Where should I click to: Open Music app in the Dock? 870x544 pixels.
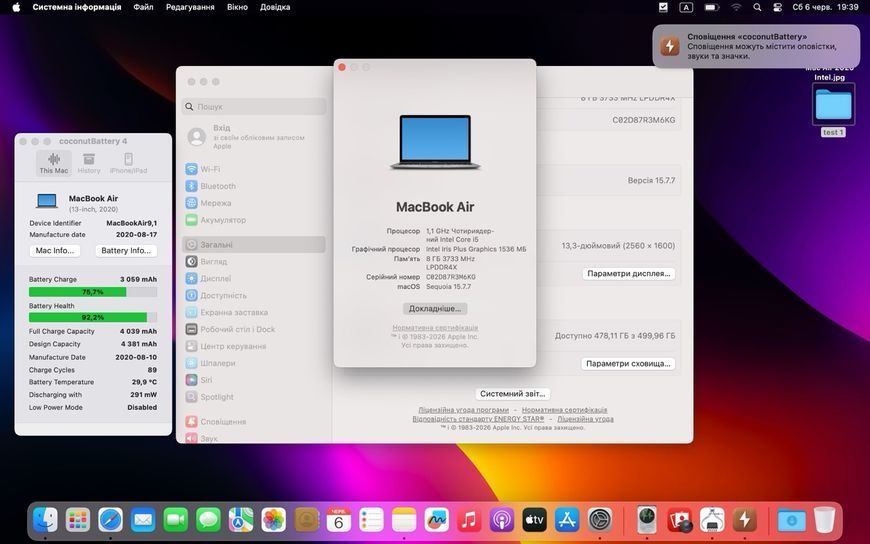(469, 520)
